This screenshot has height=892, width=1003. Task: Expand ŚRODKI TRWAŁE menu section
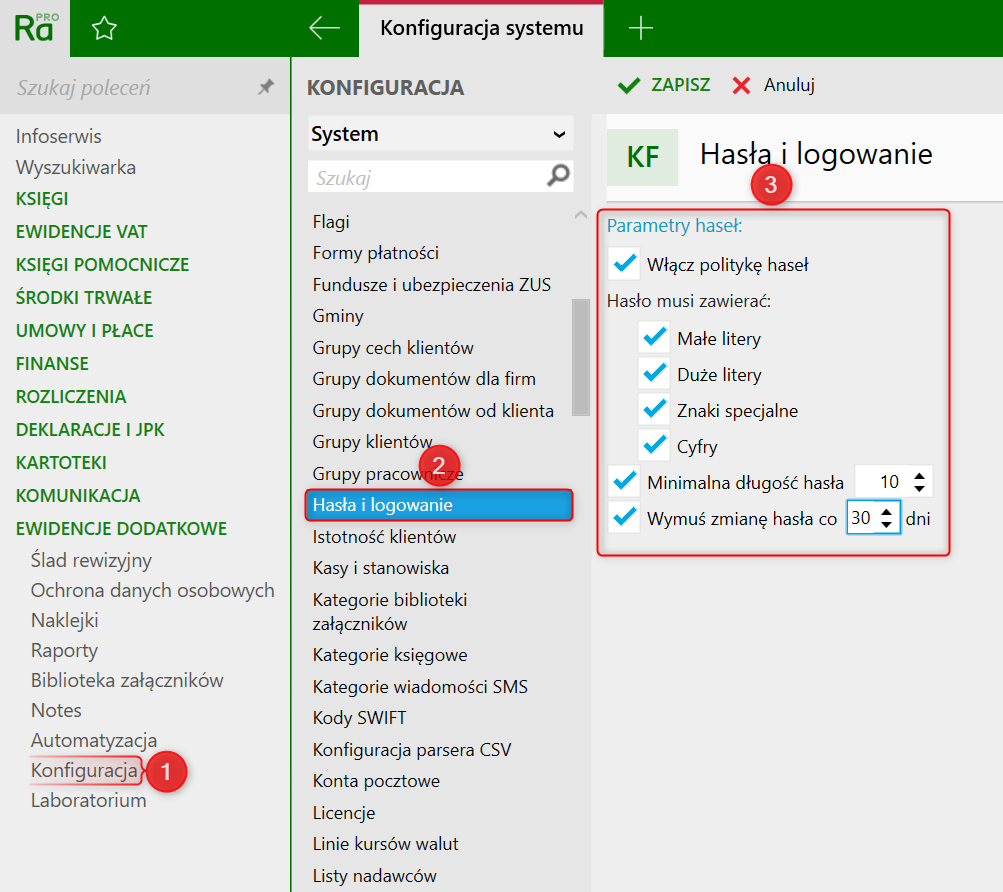[84, 298]
